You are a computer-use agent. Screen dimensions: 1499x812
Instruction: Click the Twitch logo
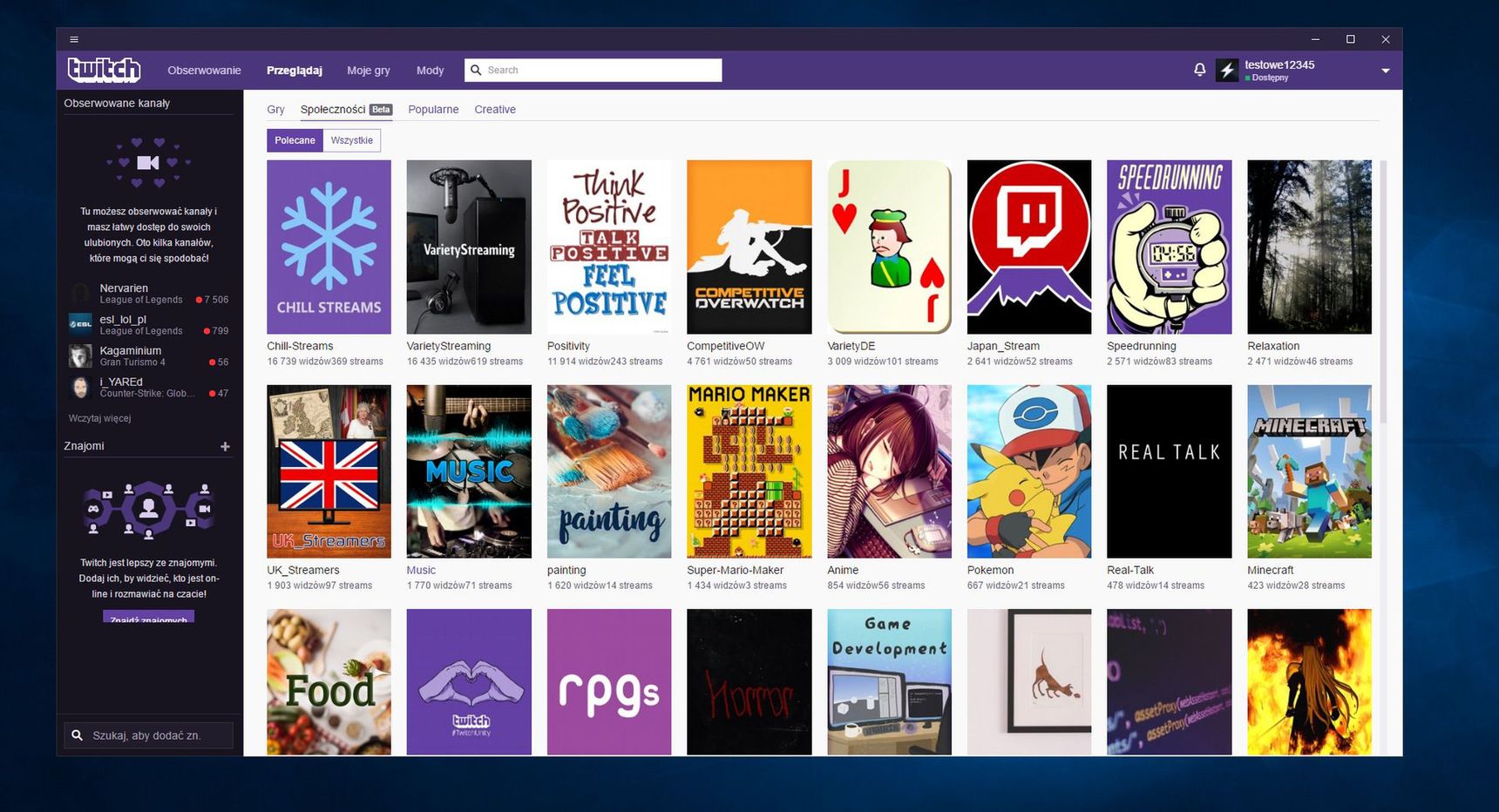(x=104, y=70)
